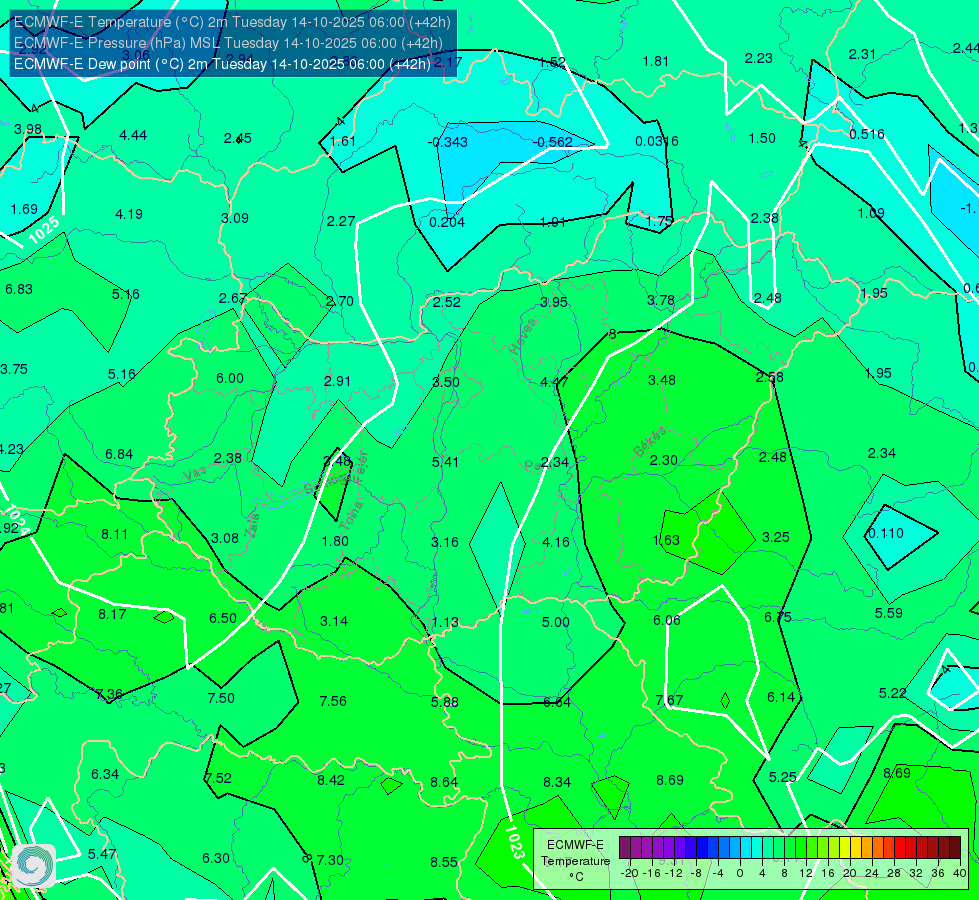Click the 5.00 value

[x=556, y=622]
